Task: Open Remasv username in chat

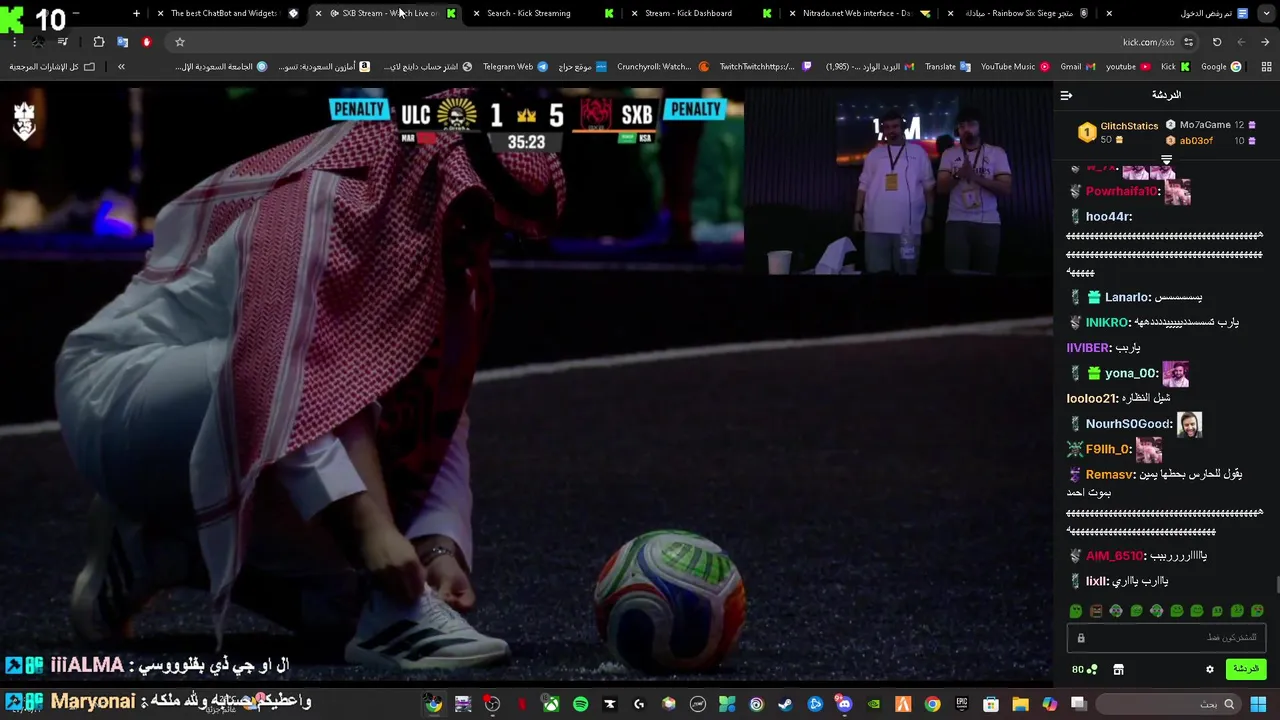Action: [x=1111, y=474]
